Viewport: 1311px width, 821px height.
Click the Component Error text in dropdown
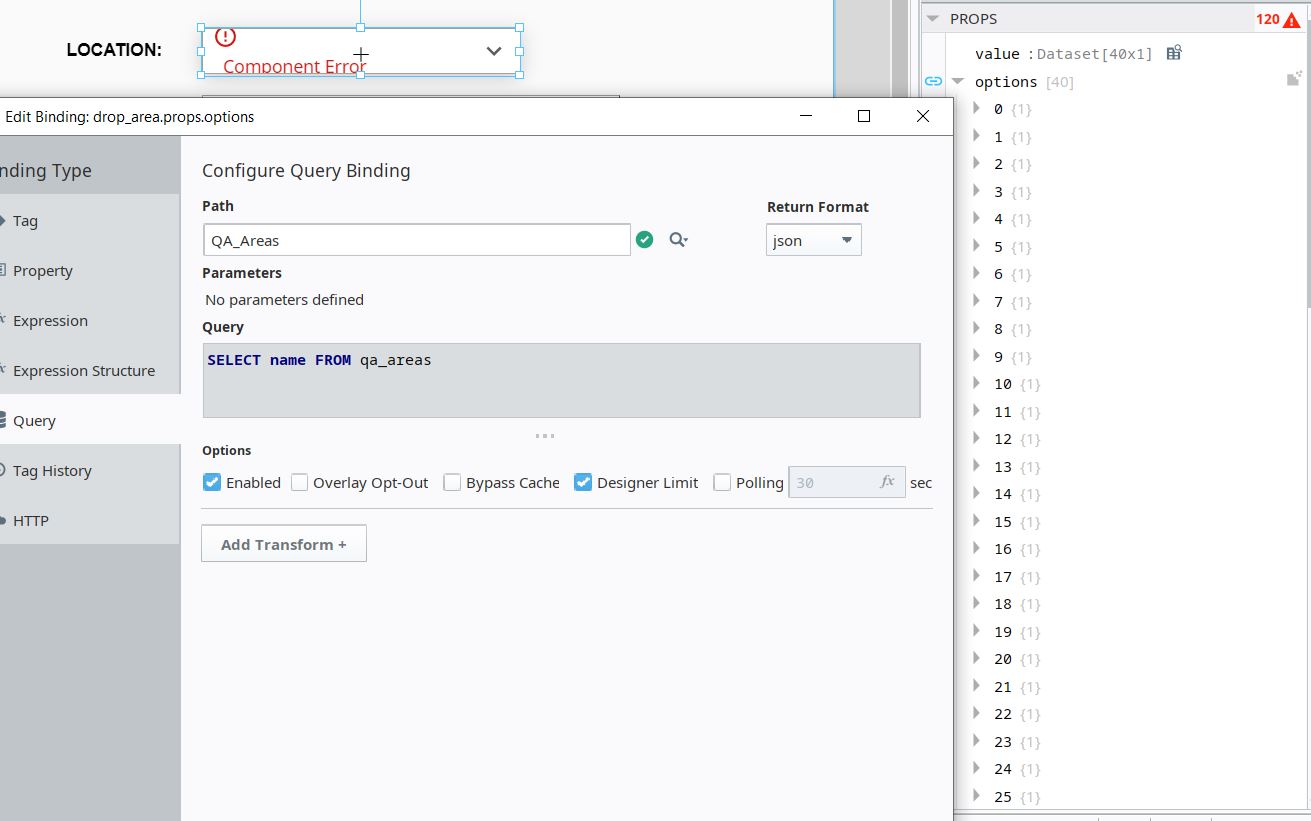tap(295, 66)
